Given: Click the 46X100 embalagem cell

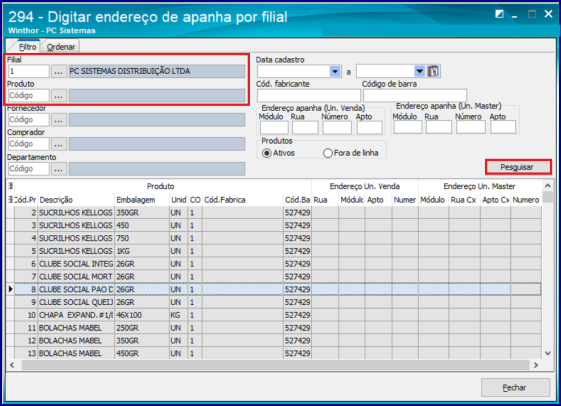Looking at the screenshot, I should click(x=142, y=315).
